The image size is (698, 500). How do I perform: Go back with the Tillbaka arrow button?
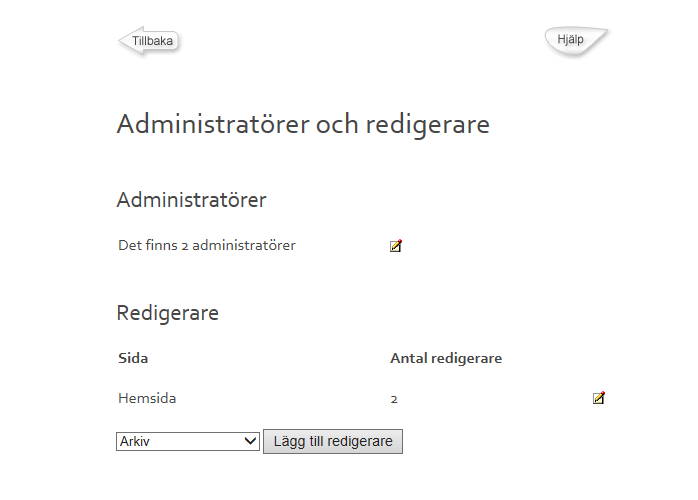pos(150,41)
